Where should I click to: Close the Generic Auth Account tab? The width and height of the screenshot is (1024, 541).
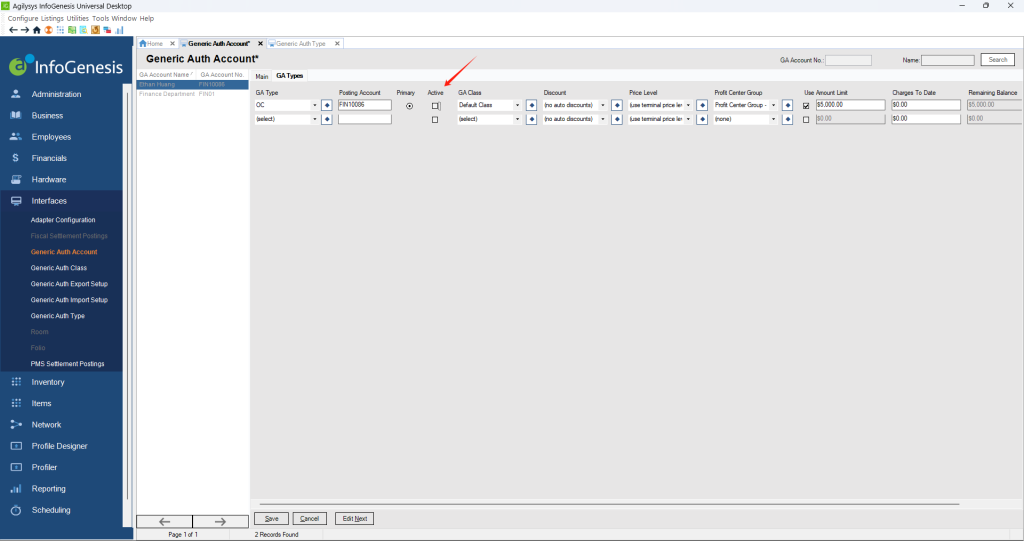click(x=260, y=44)
